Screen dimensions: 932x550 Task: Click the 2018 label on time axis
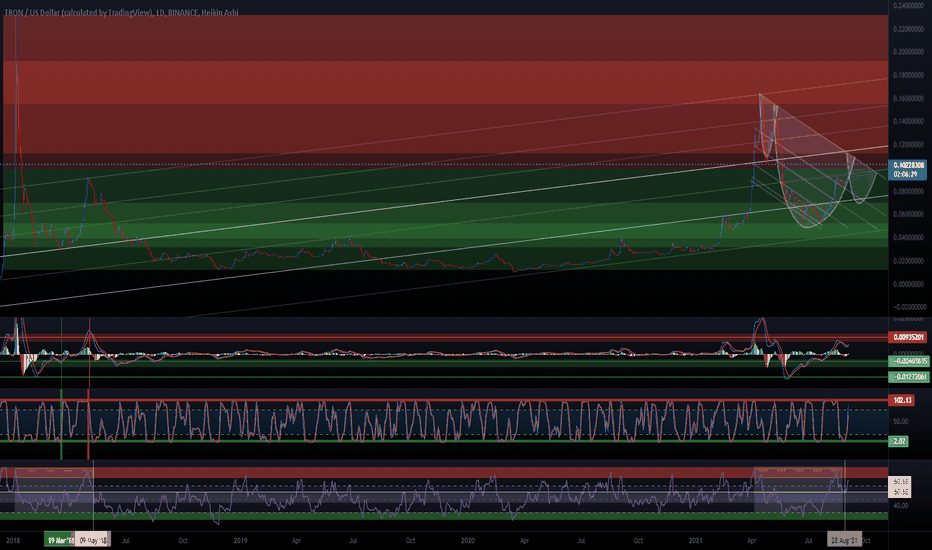click(x=13, y=540)
